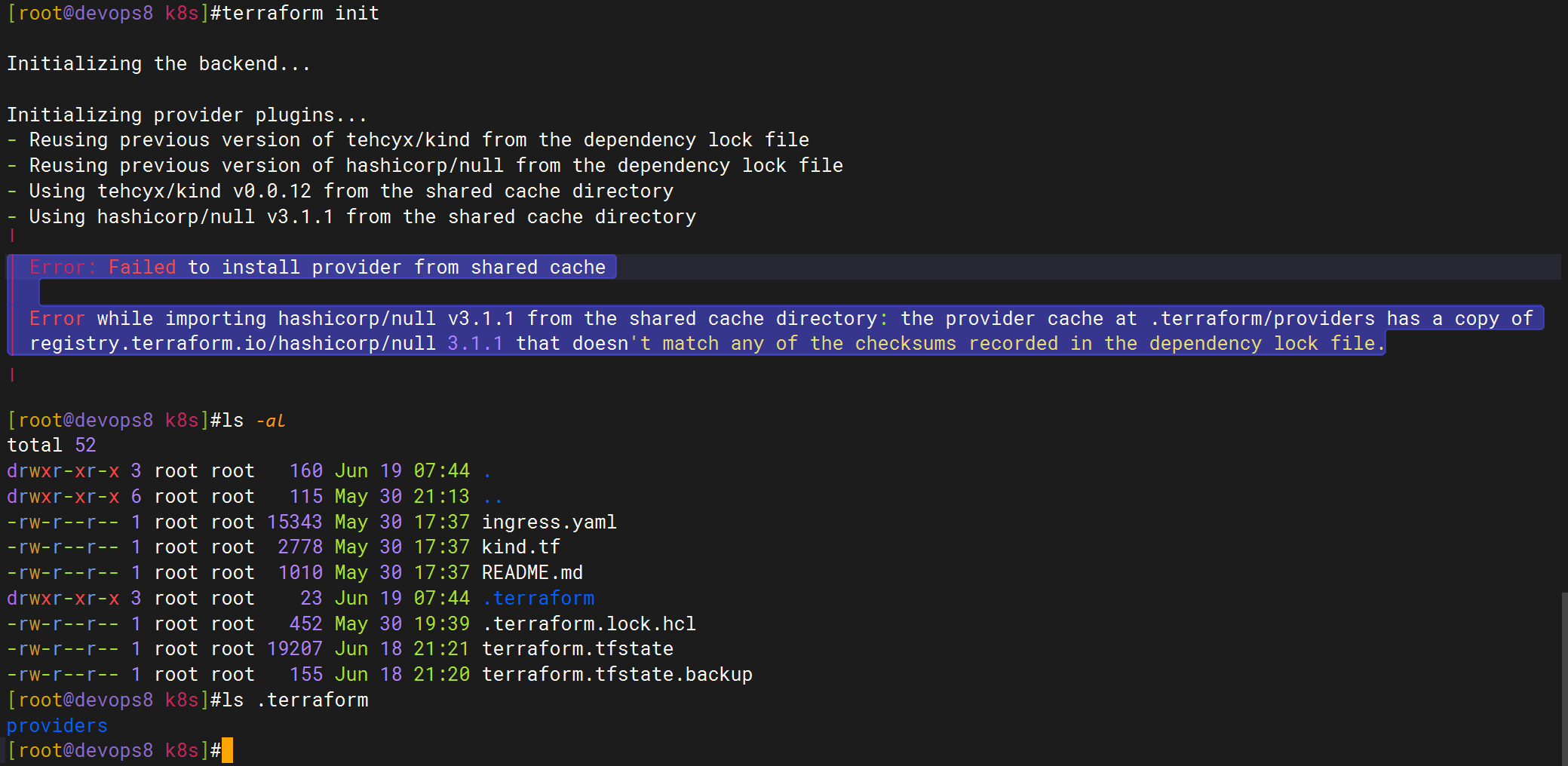Image resolution: width=1568 pixels, height=766 pixels.
Task: Click the orange terminal cursor block
Action: click(x=227, y=750)
